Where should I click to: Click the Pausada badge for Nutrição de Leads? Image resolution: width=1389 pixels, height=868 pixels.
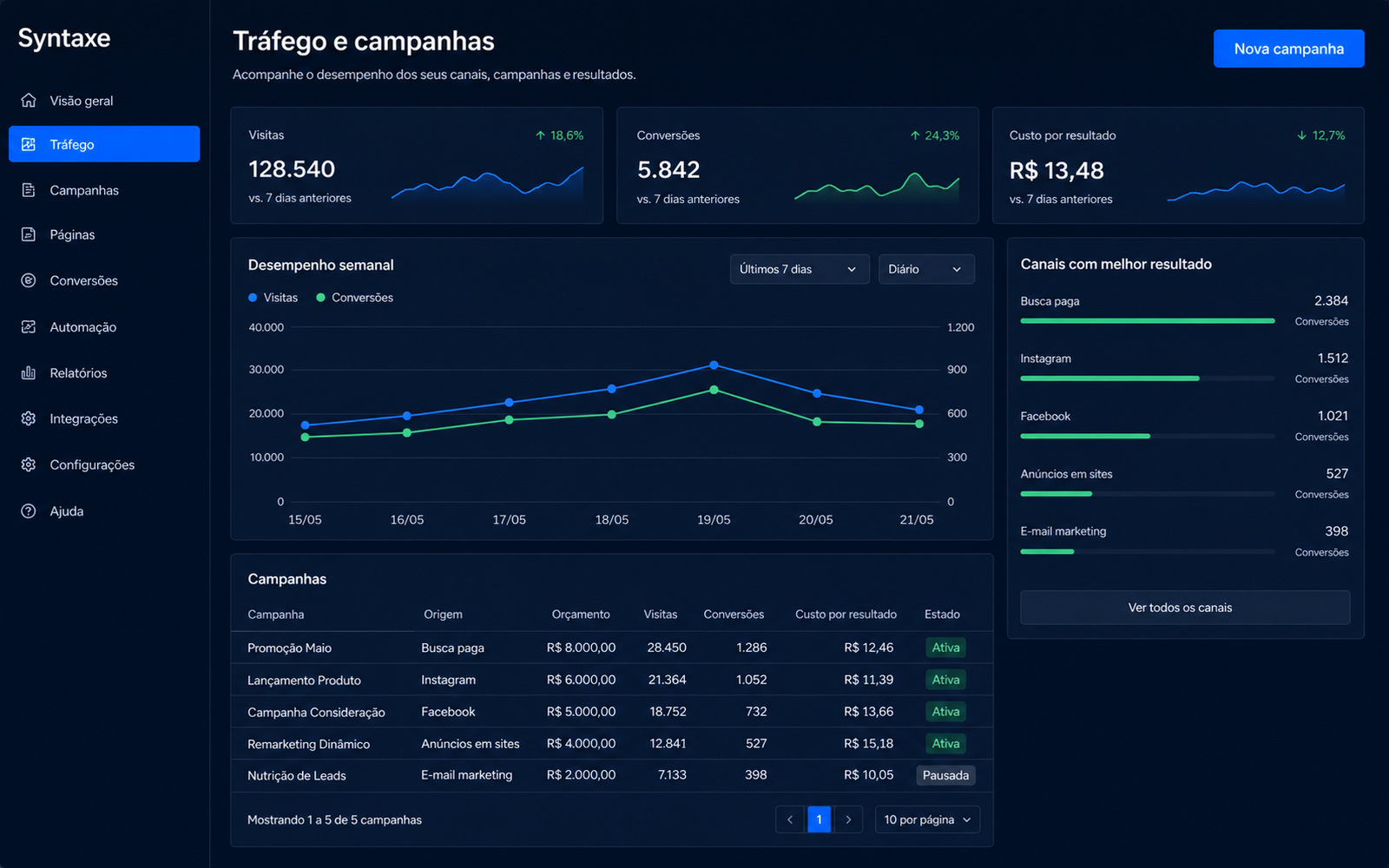(x=945, y=775)
